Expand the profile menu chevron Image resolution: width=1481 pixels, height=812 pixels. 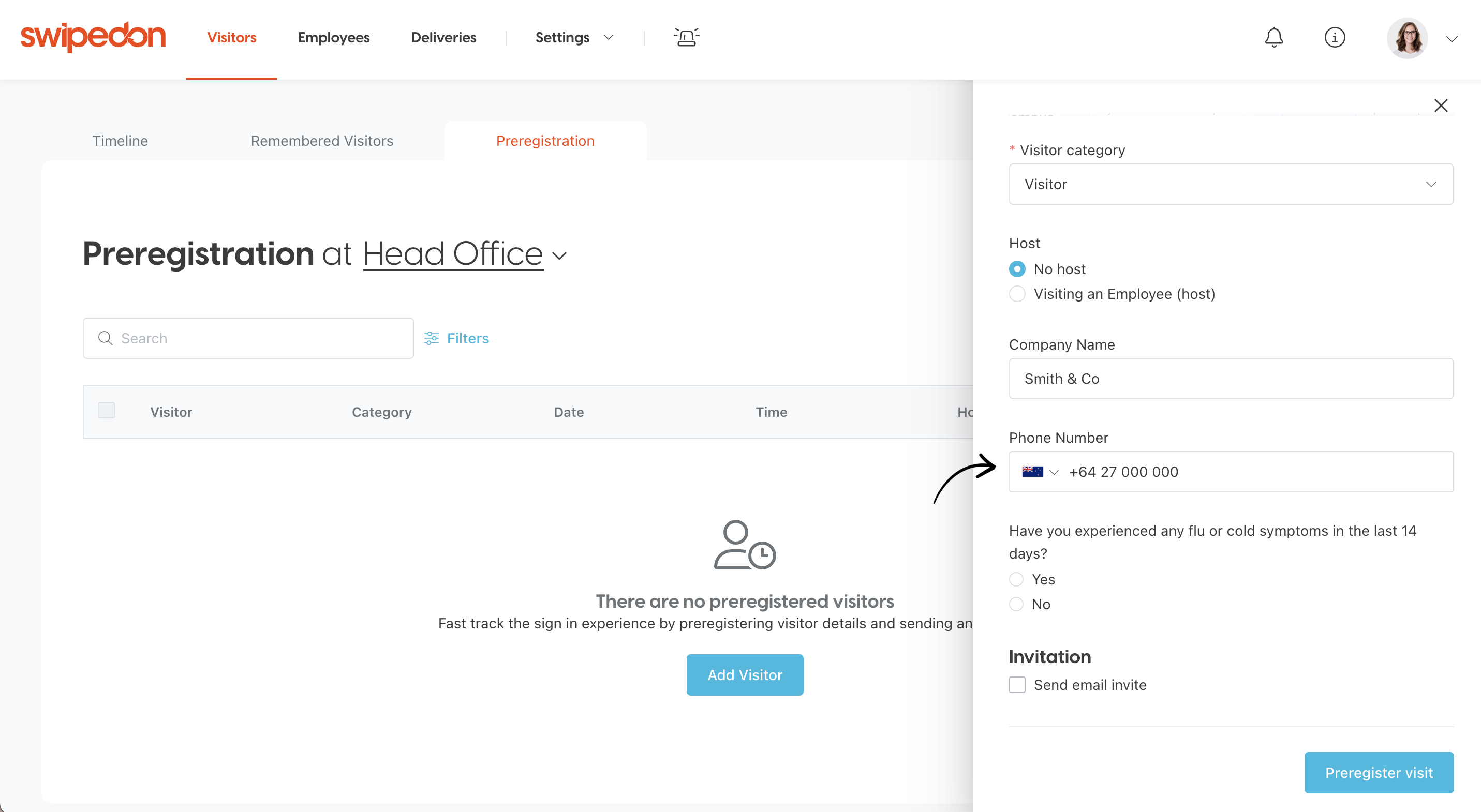[1452, 38]
